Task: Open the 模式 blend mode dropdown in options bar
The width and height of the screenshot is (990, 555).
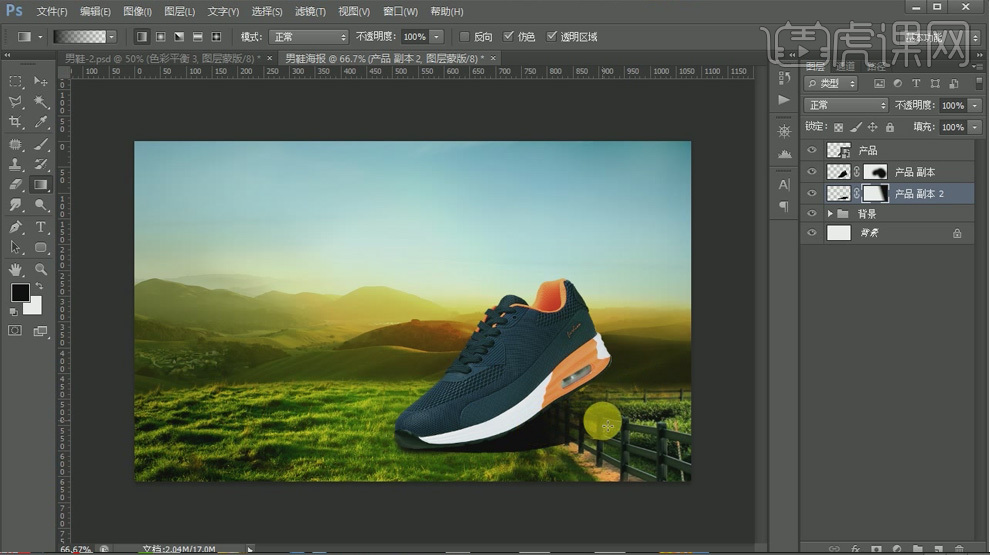Action: pos(307,37)
